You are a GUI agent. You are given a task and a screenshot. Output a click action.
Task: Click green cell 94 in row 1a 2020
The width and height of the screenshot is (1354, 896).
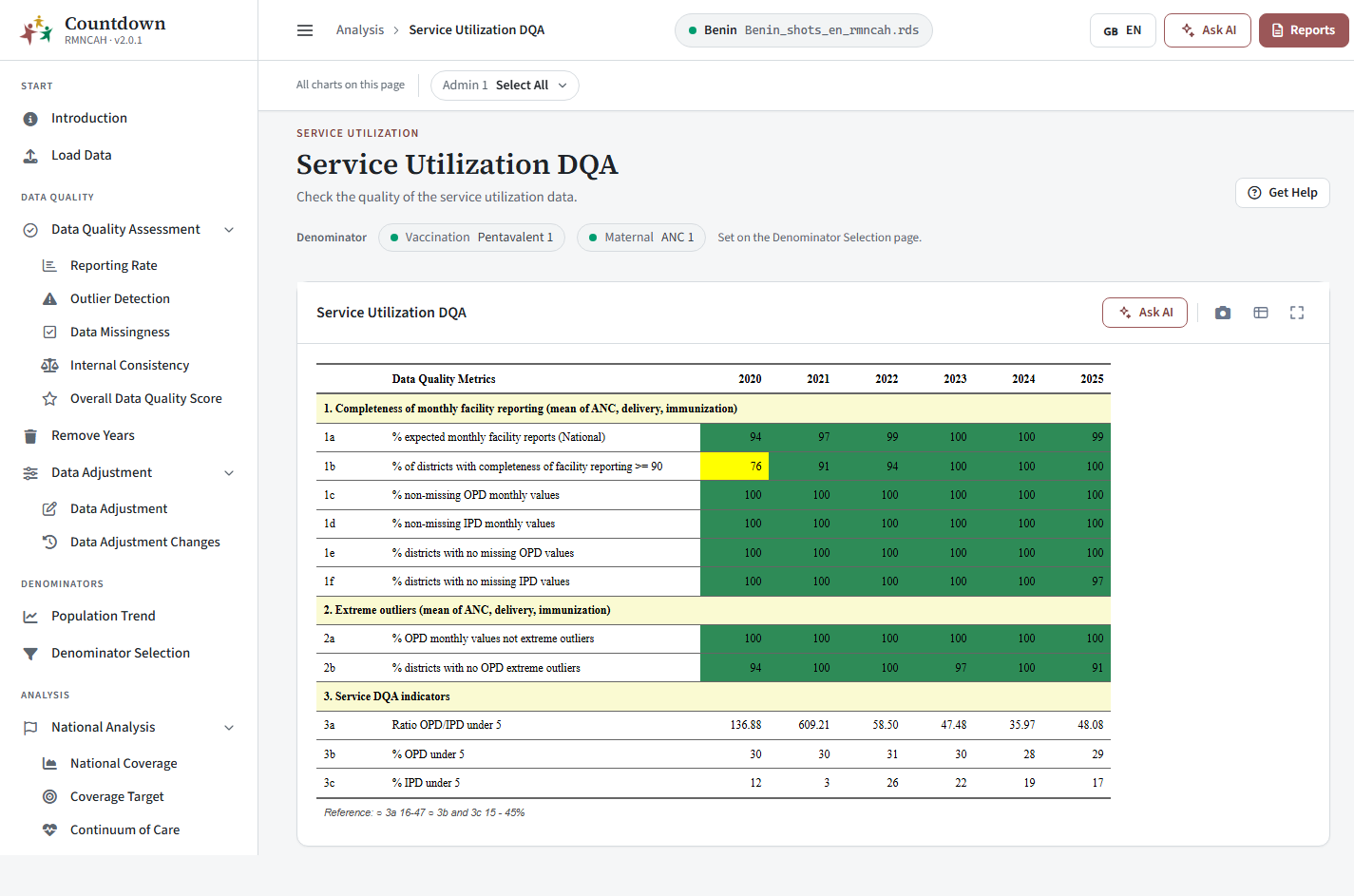tap(734, 437)
